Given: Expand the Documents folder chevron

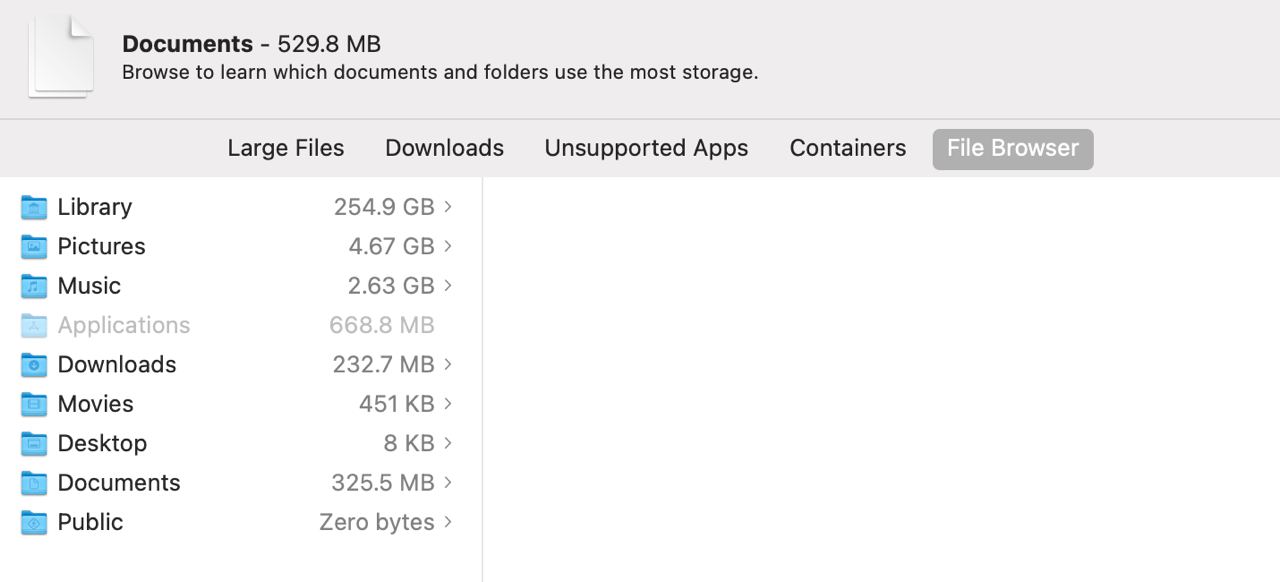Looking at the screenshot, I should pos(448,482).
